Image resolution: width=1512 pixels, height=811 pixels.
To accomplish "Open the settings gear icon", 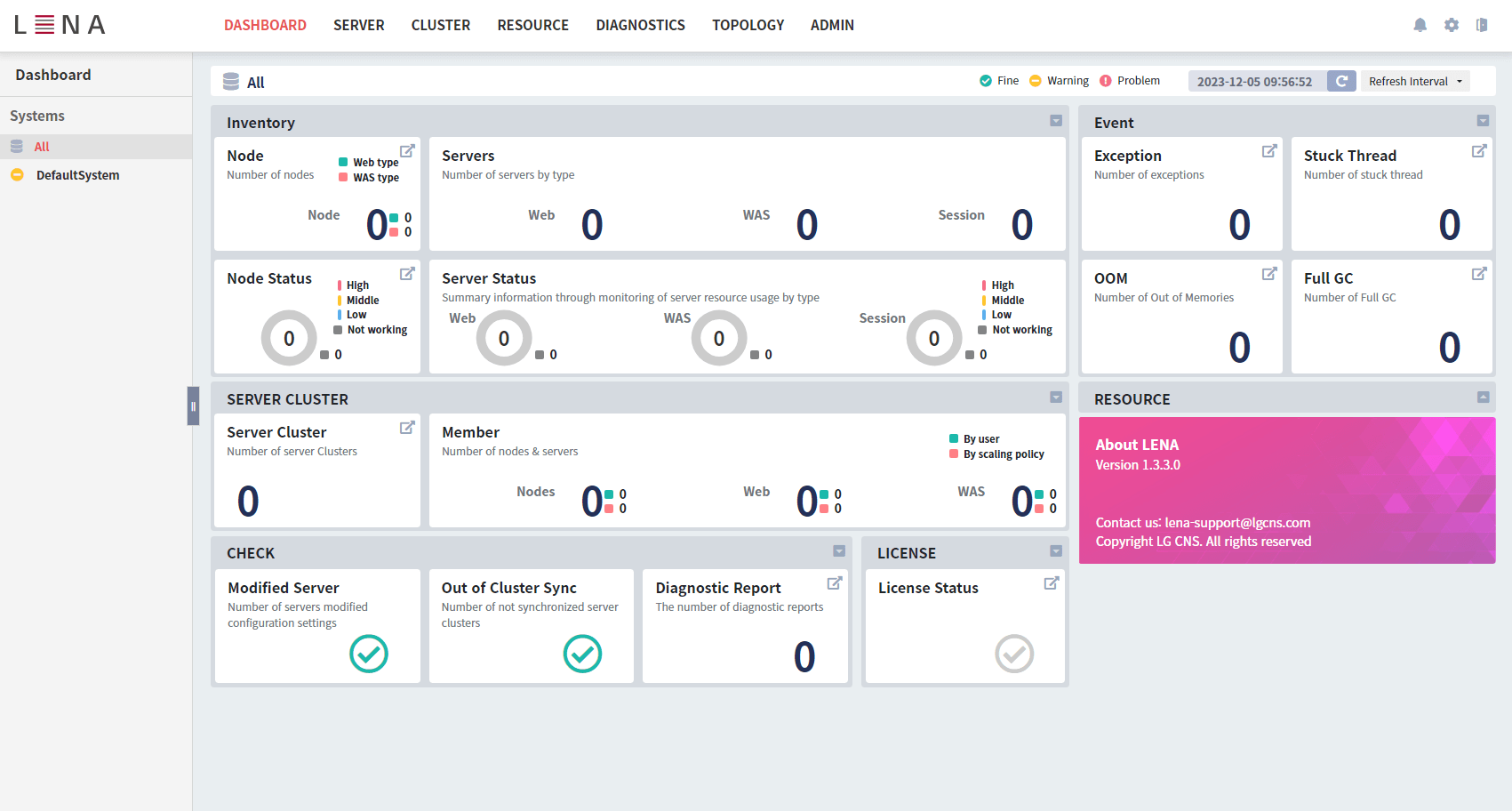I will coord(1451,25).
